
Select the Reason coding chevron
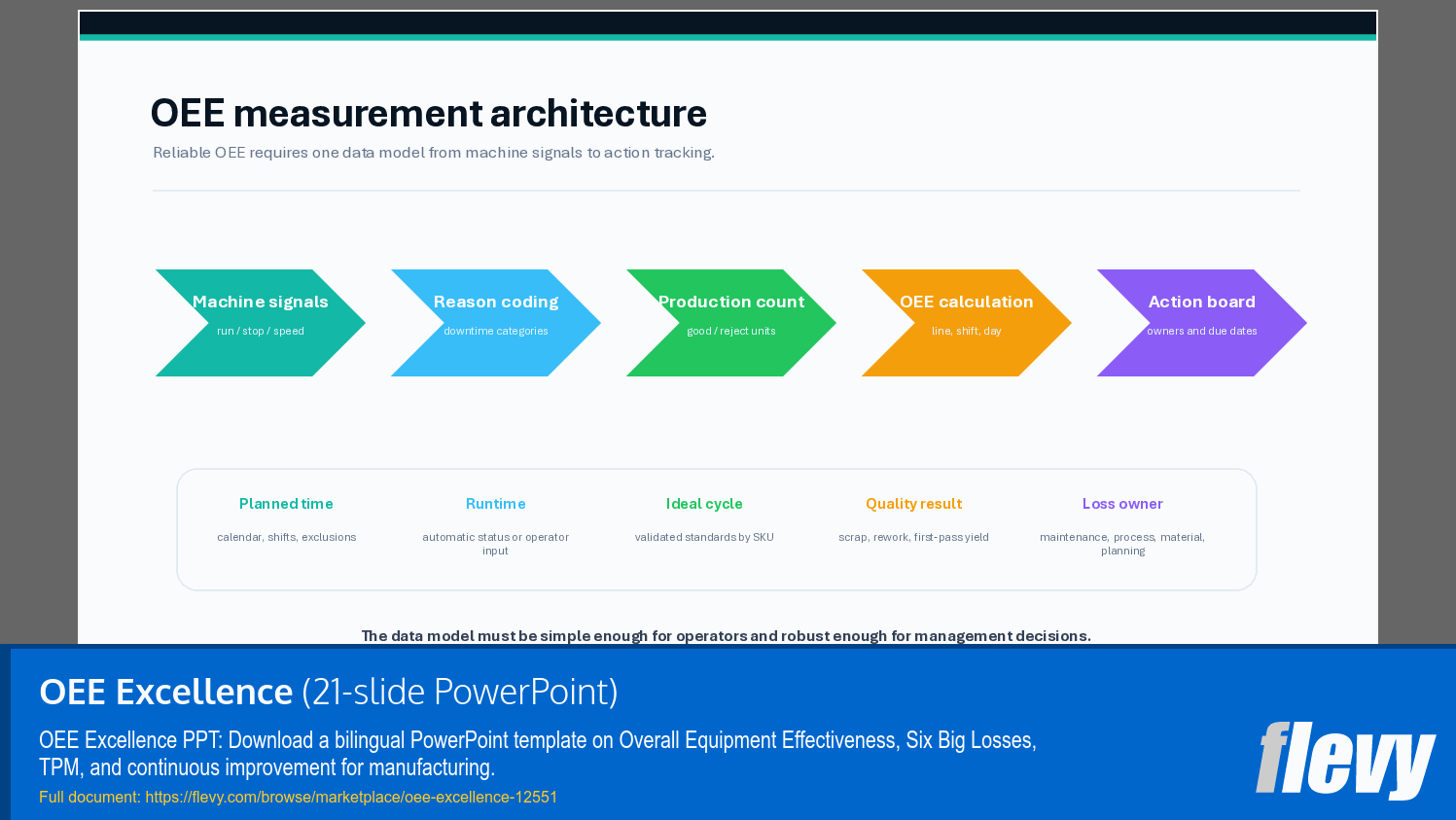[x=496, y=323]
